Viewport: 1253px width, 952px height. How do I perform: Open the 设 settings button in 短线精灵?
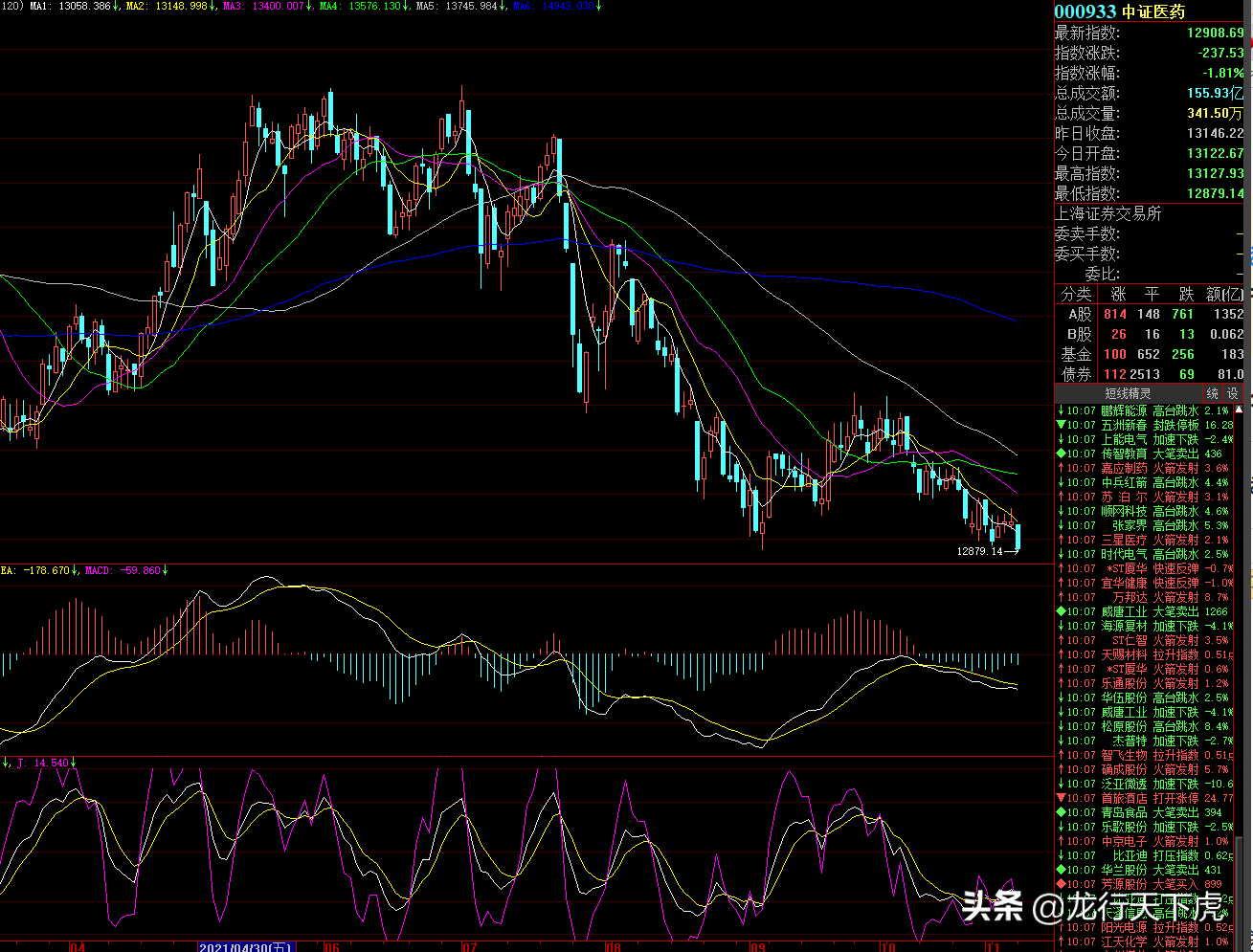pyautogui.click(x=1233, y=393)
